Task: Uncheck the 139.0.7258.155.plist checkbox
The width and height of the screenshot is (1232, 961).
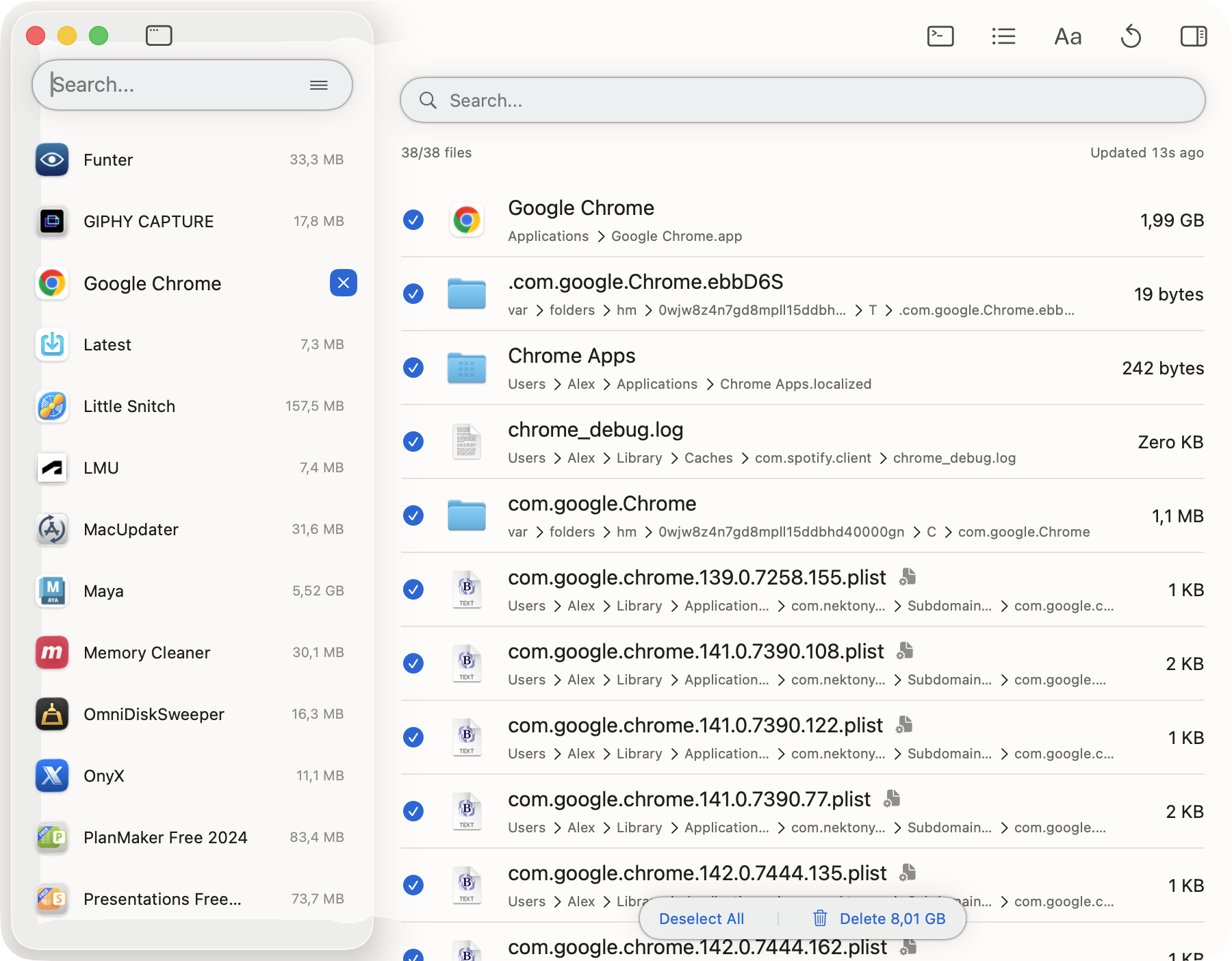Action: click(413, 589)
